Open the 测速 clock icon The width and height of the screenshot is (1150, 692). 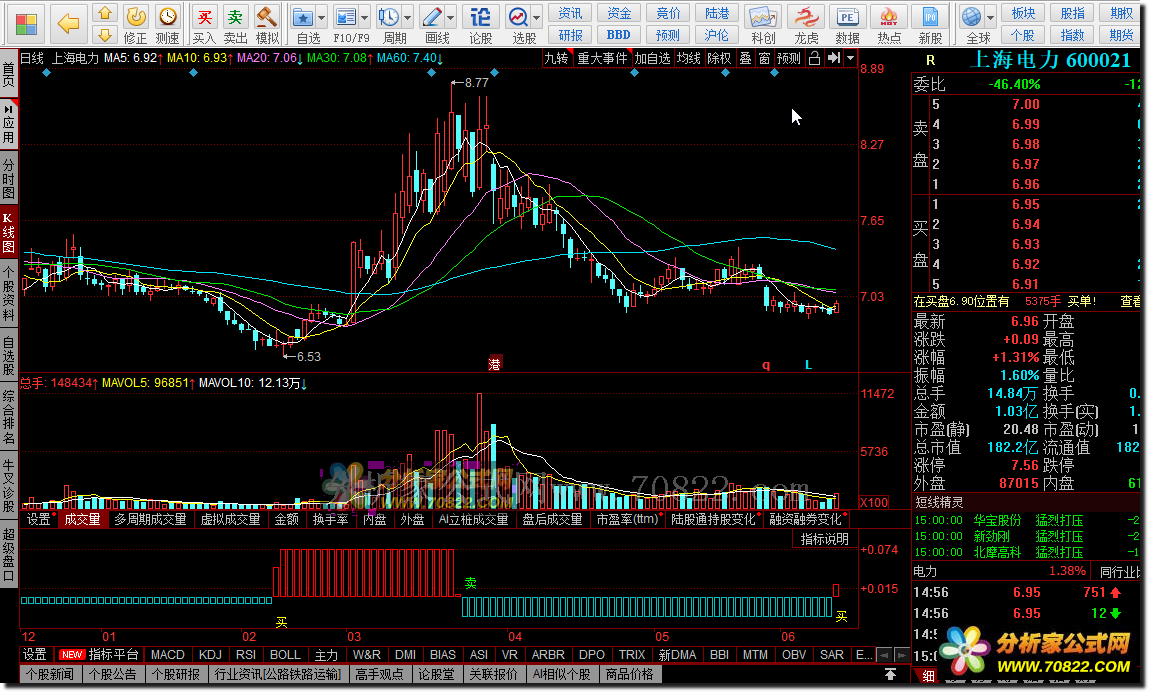pyautogui.click(x=167, y=16)
